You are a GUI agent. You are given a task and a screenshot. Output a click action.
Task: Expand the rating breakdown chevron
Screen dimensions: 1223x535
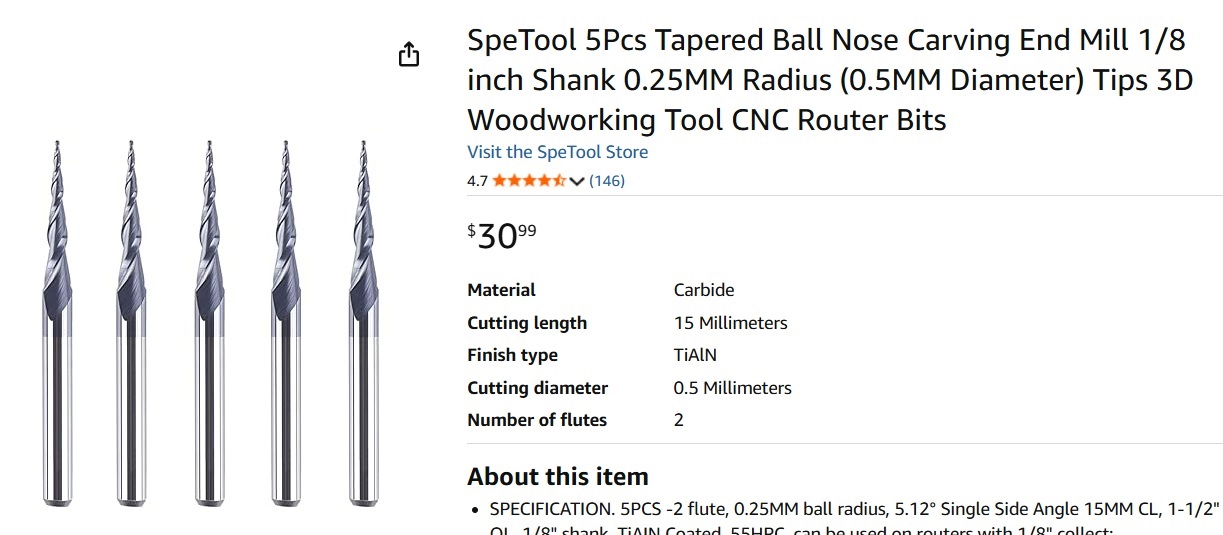pyautogui.click(x=576, y=181)
